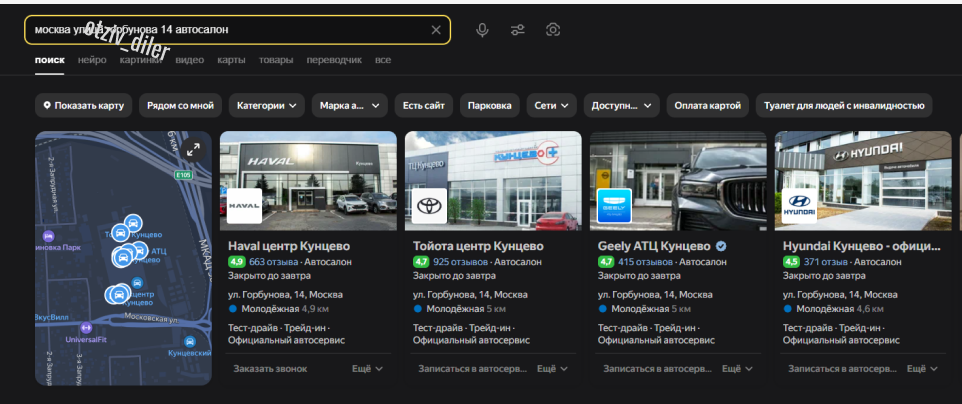Click Молодёжная 4,6 км in Hyundai card
962x404 pixels.
point(834,309)
